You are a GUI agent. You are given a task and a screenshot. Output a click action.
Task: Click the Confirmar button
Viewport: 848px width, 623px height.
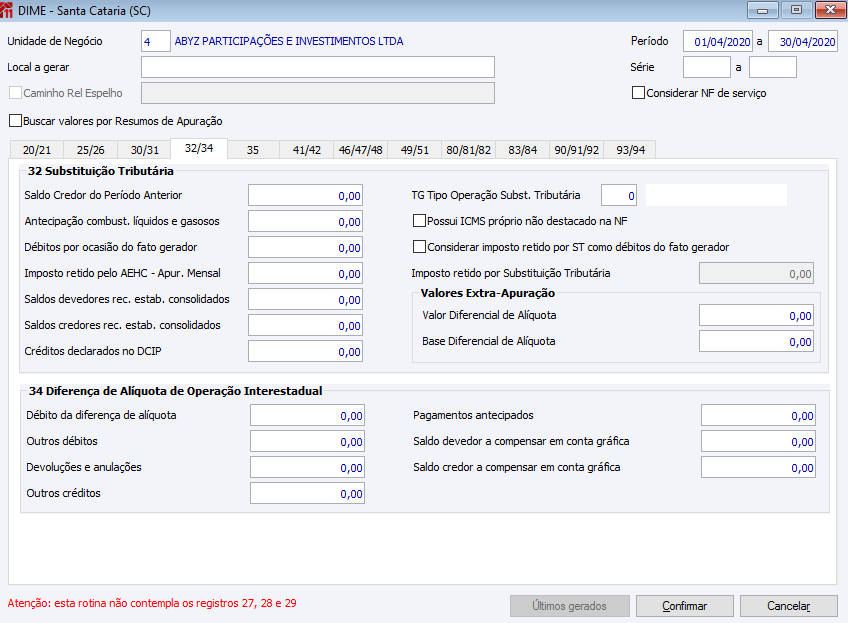point(685,606)
